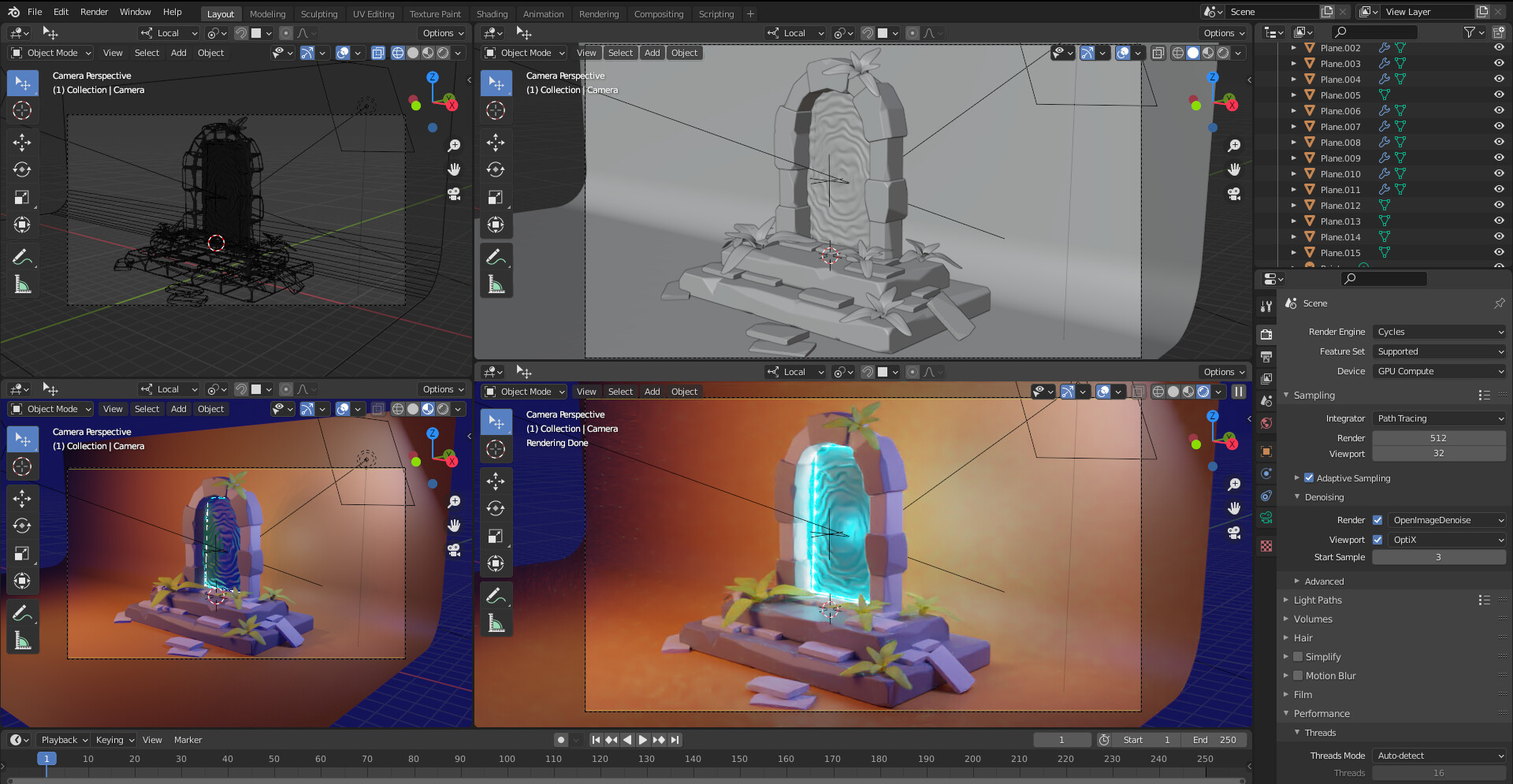The width and height of the screenshot is (1513, 784).
Task: Enable the Motion Blur checkbox
Action: [x=1298, y=675]
